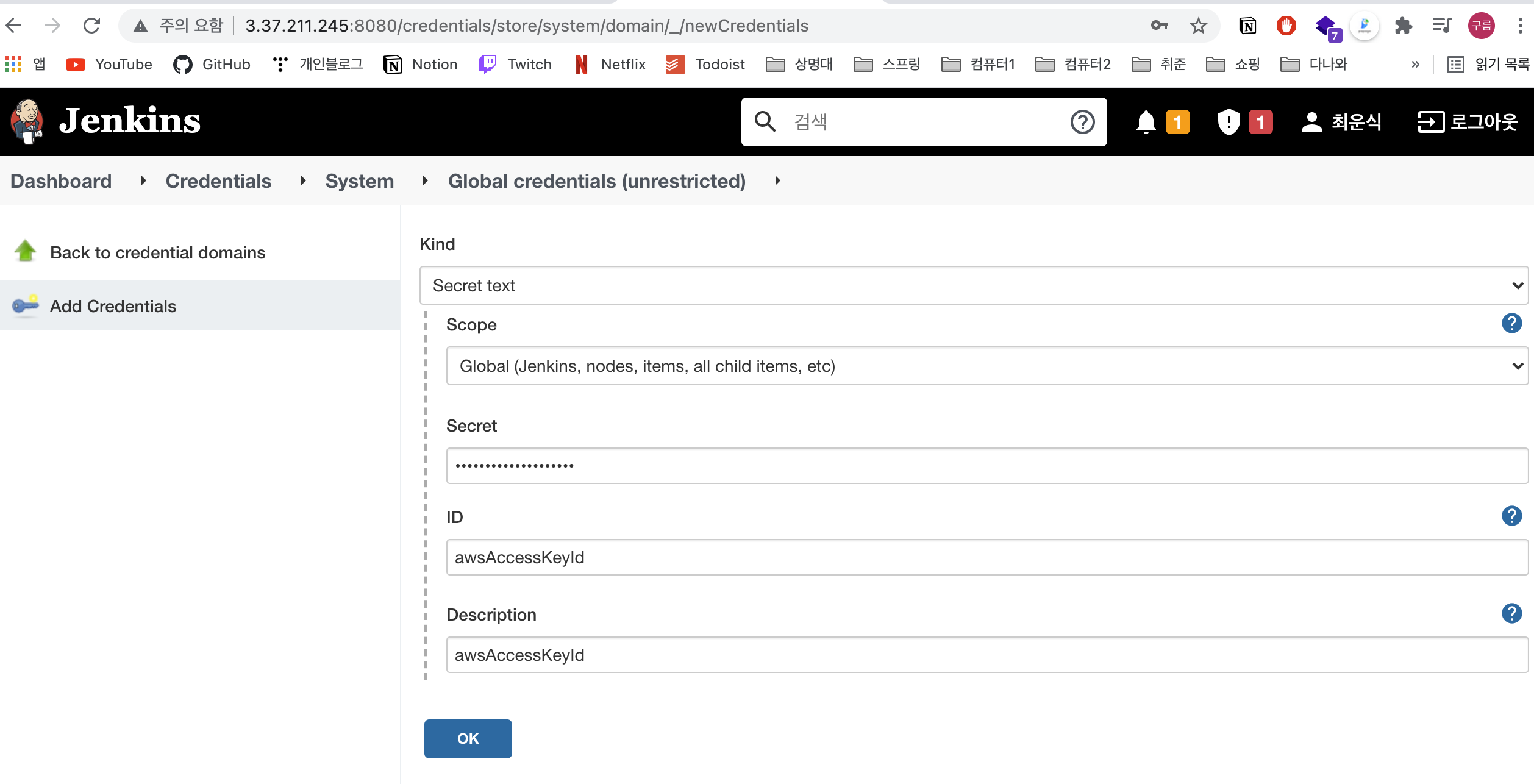The width and height of the screenshot is (1534, 784).
Task: Go Back to credential domains
Action: point(157,252)
